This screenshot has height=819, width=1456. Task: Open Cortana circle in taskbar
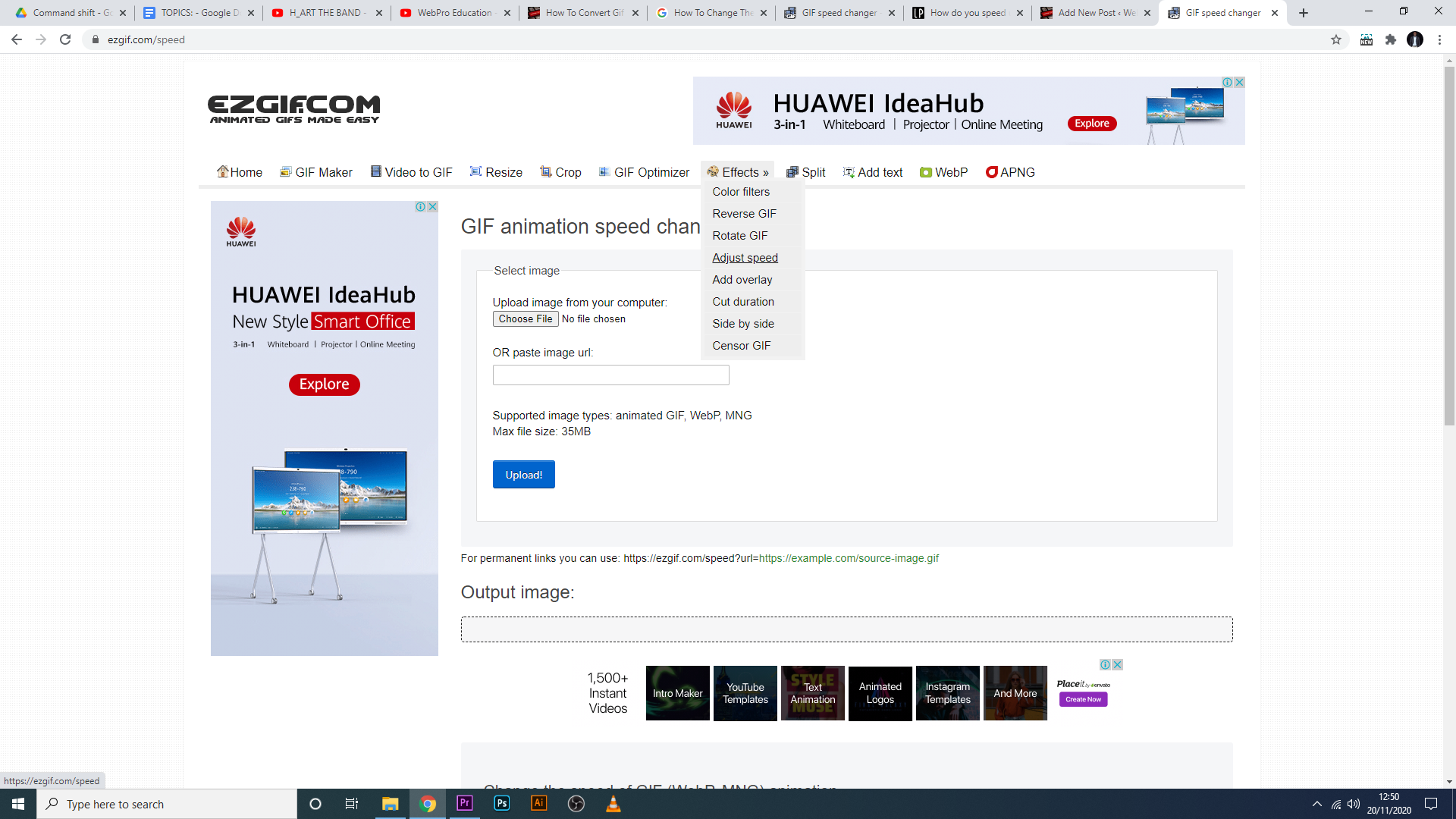(315, 804)
